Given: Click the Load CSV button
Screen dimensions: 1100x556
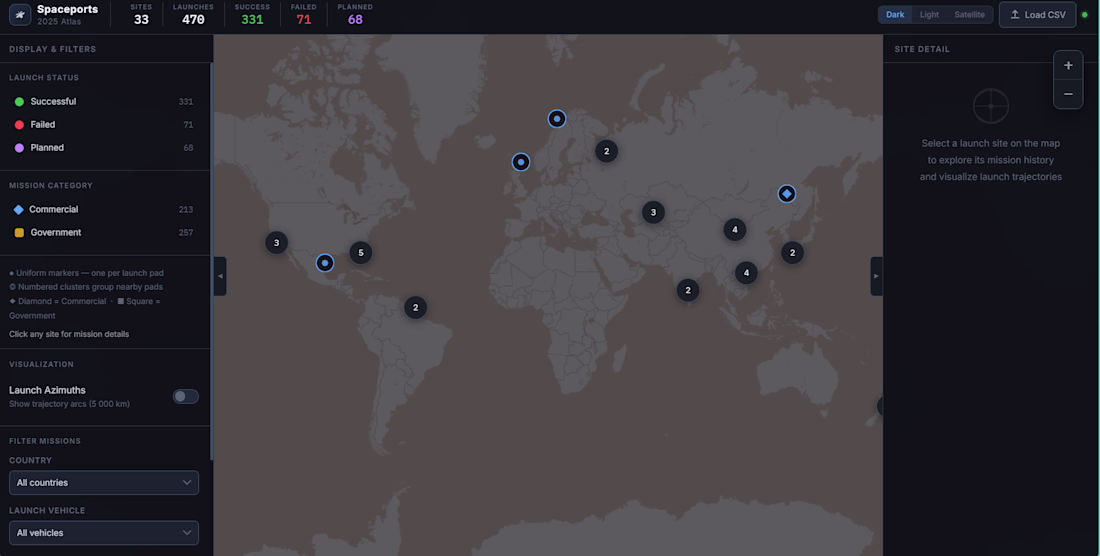Looking at the screenshot, I should tap(1038, 15).
